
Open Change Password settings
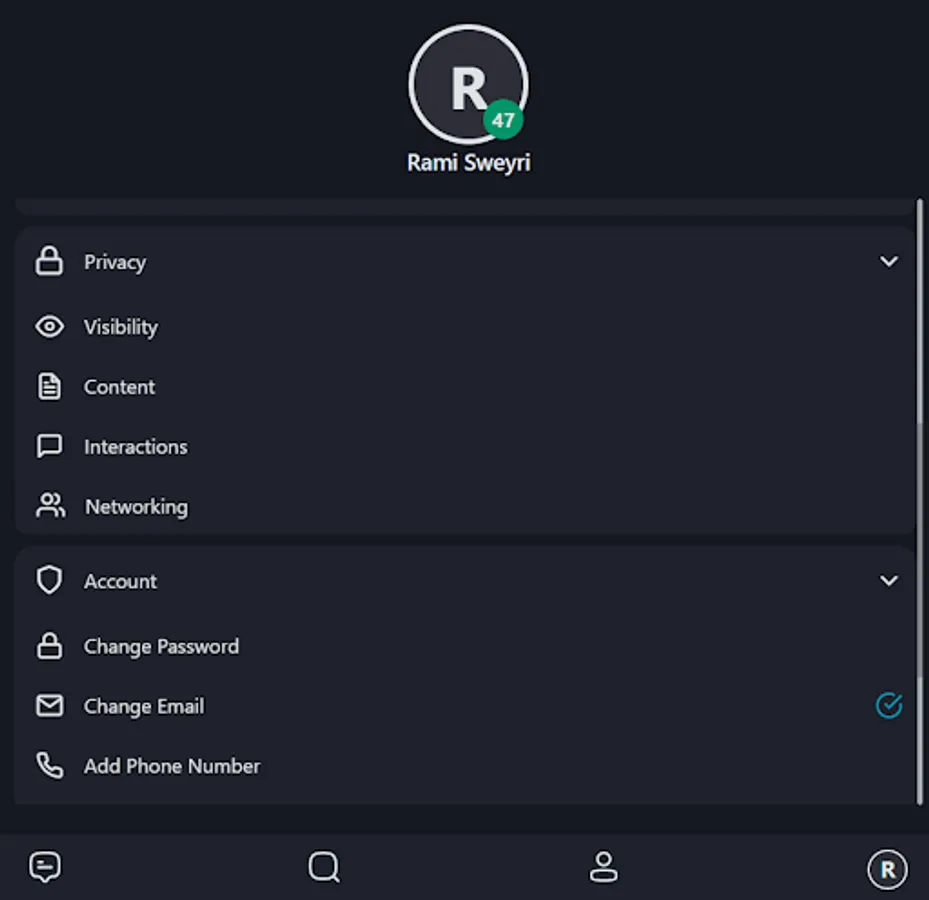(x=161, y=646)
